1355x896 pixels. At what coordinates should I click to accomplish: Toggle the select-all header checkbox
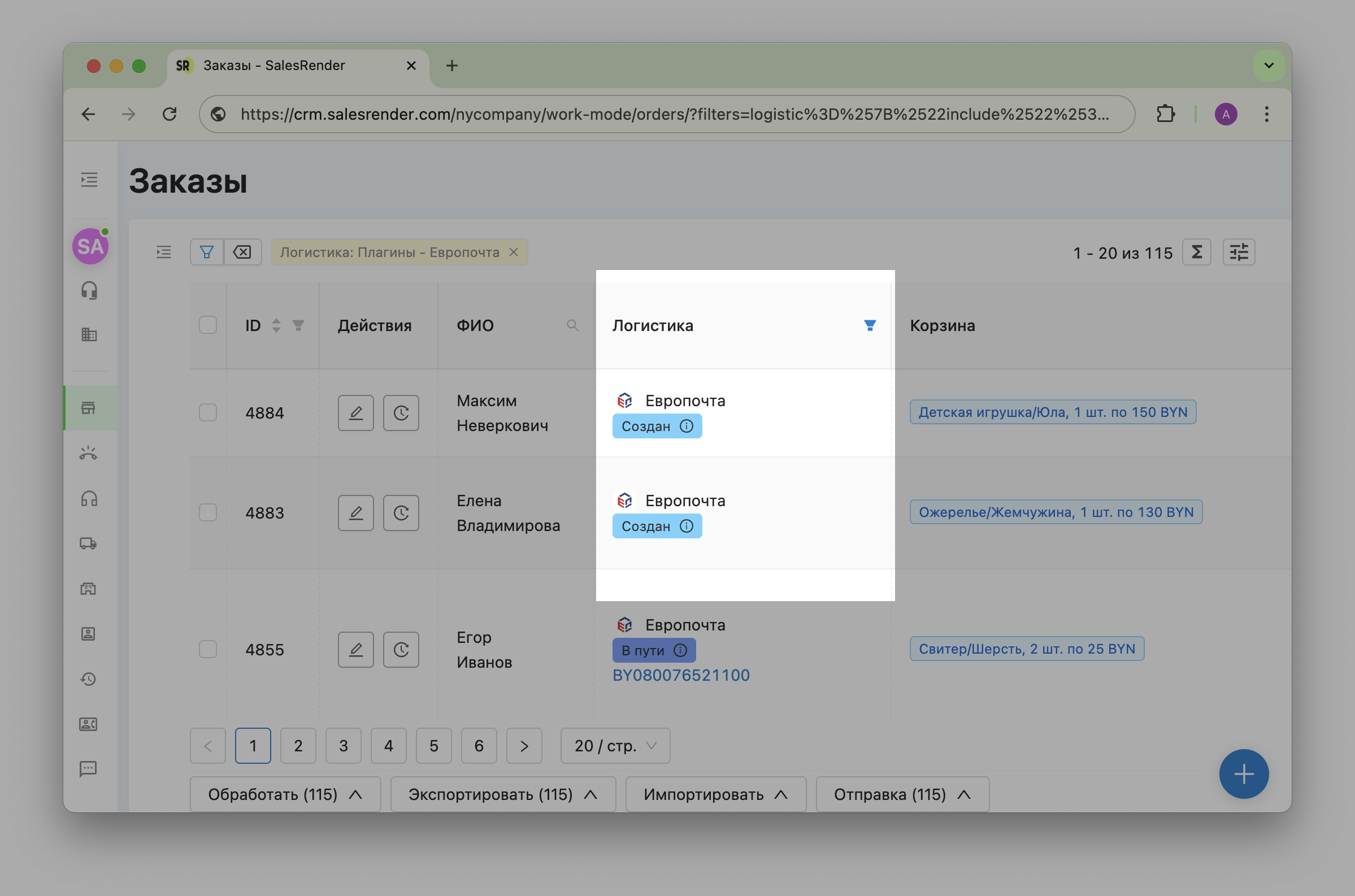207,325
